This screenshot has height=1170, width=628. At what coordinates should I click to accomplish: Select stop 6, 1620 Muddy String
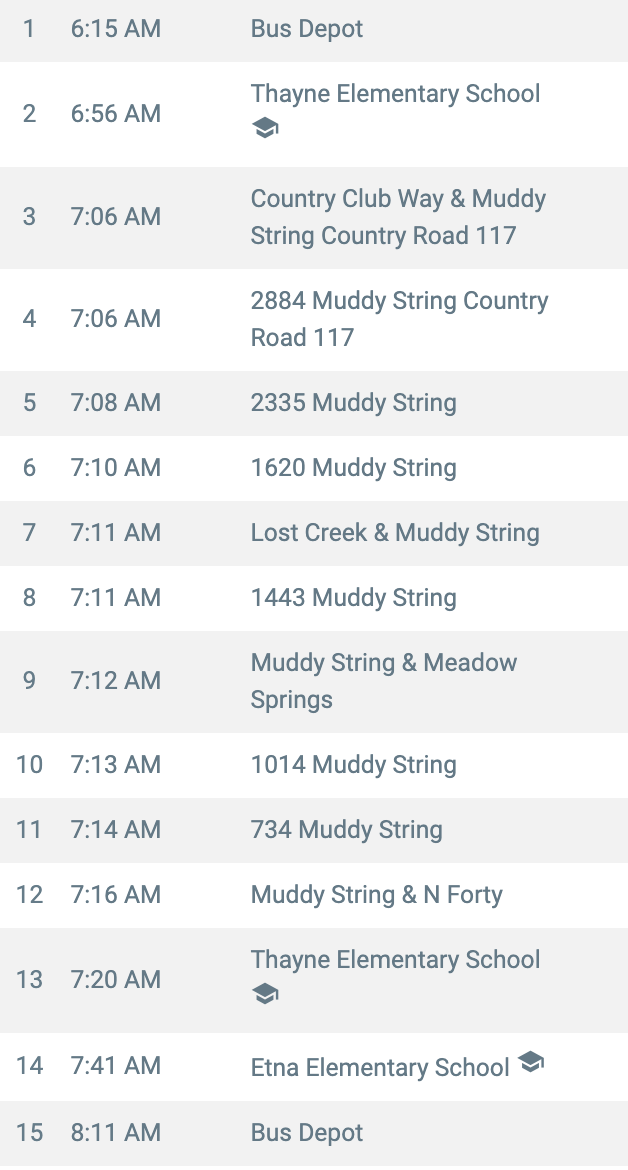314,468
